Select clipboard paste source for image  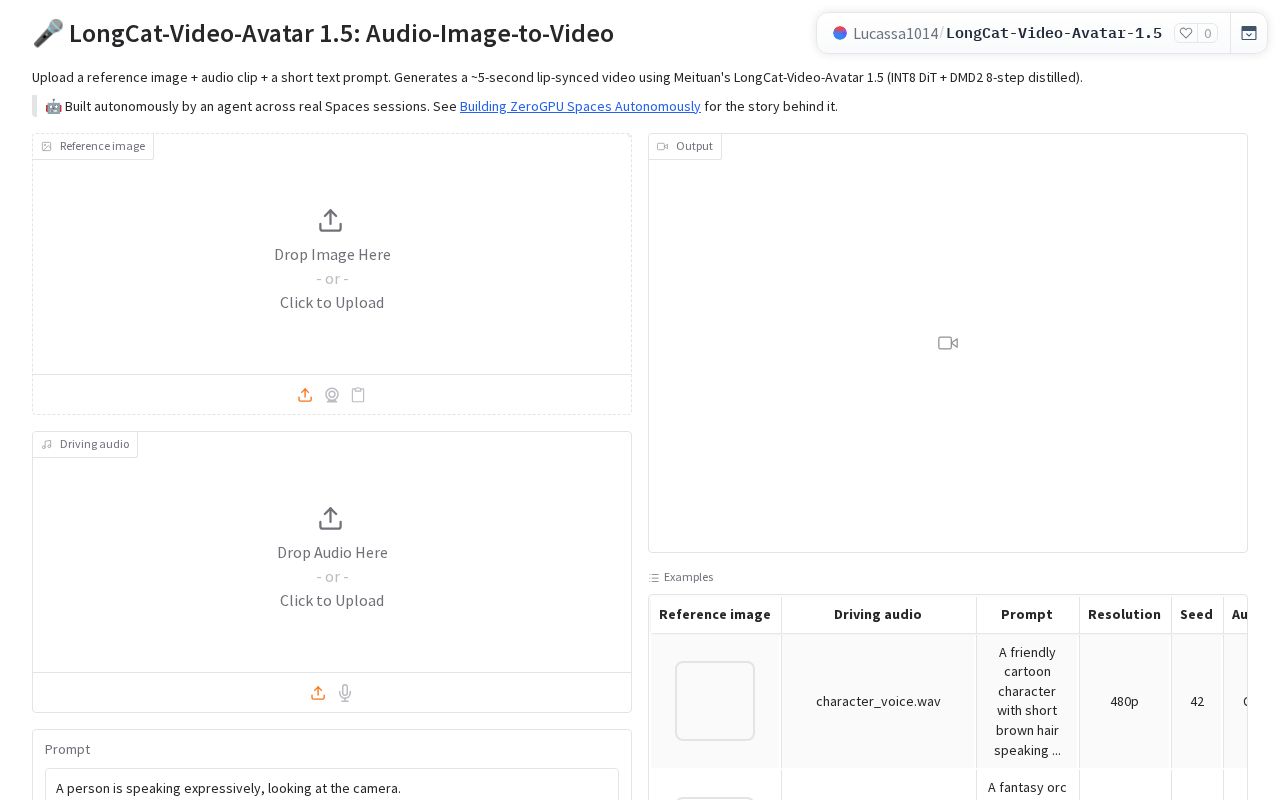point(358,395)
